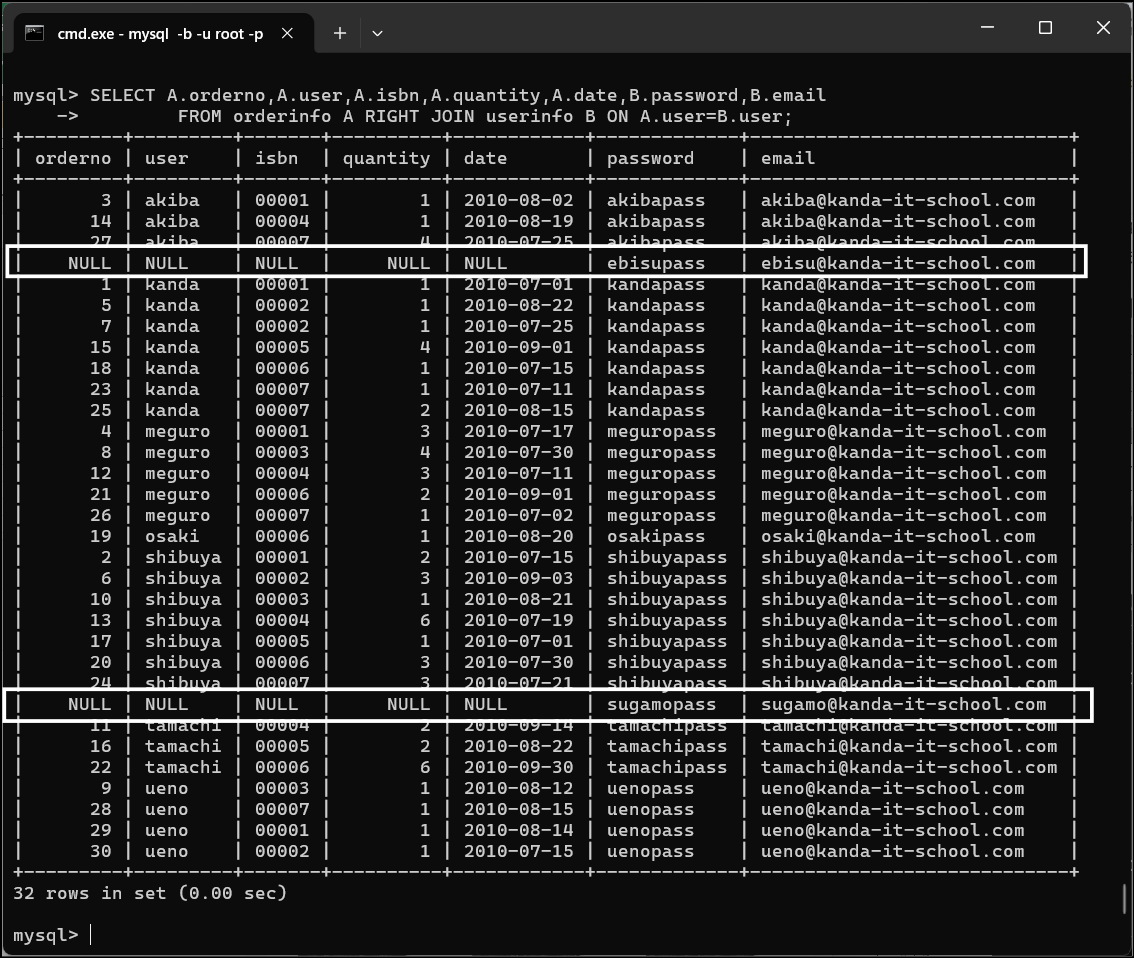Select the 'cmd.exe - mysql -b -u root -p' tab
Screen dimensions: 1134x958
point(160,33)
